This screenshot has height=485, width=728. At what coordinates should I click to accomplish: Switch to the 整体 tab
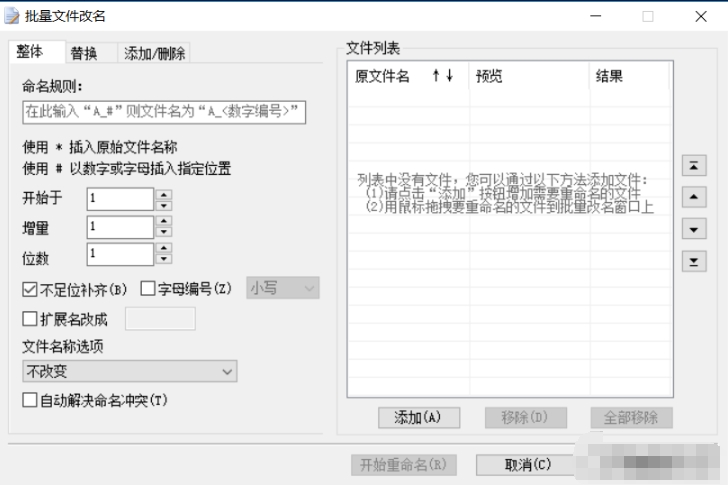[36, 52]
